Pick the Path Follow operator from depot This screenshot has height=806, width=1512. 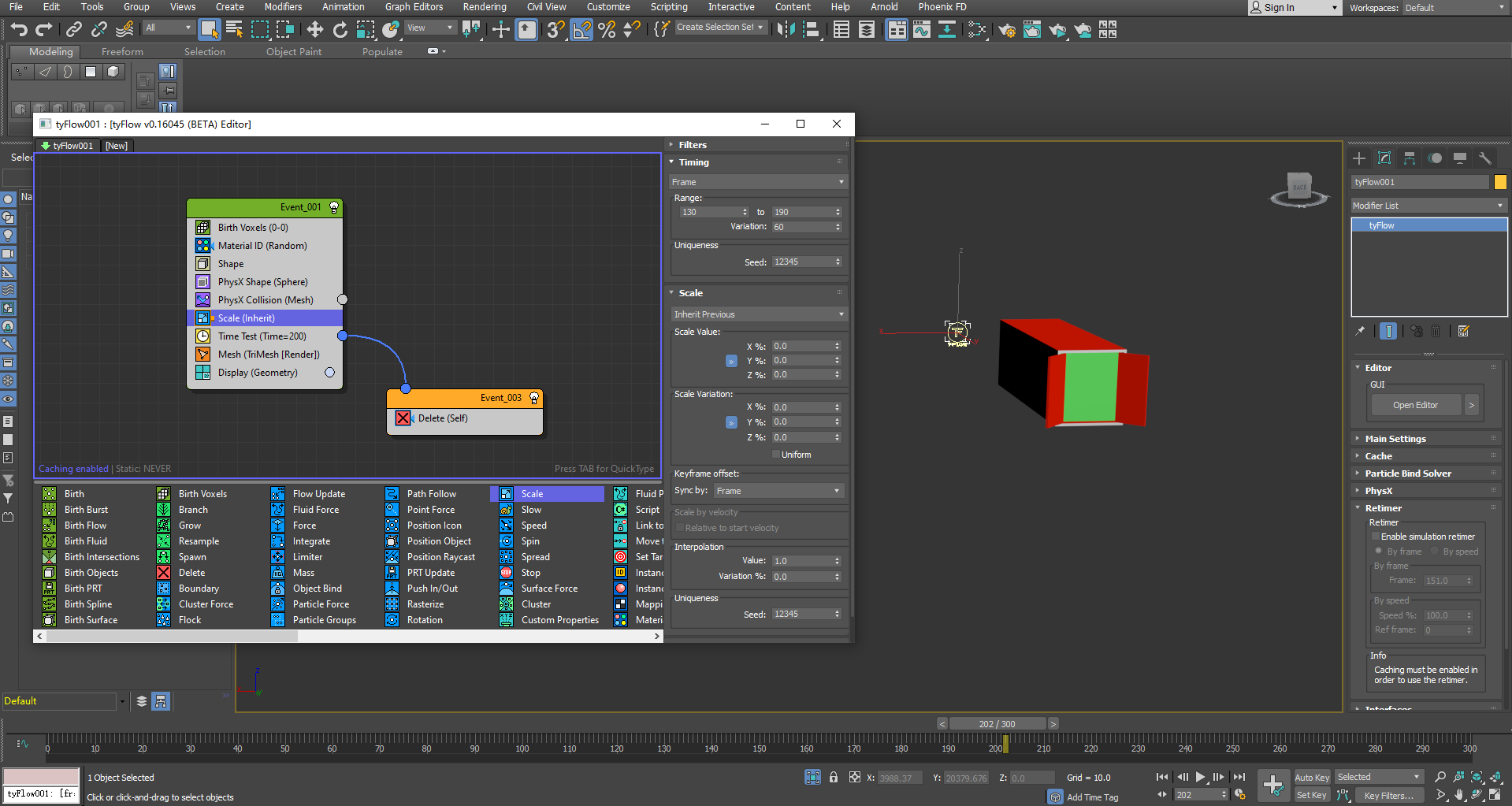tap(431, 494)
